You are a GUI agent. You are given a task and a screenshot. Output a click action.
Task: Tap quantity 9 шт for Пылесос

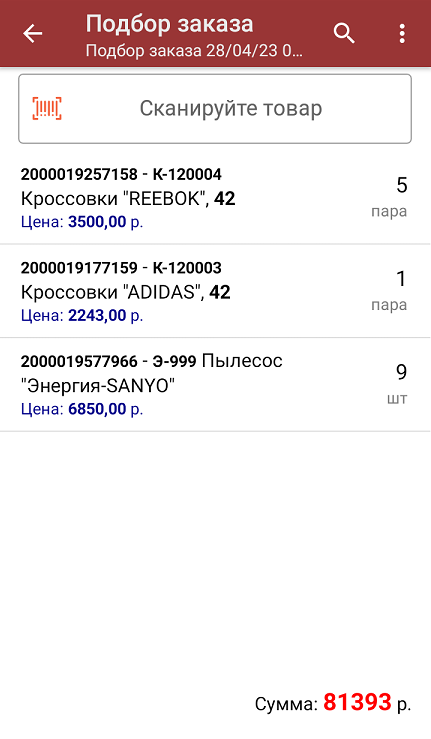click(x=397, y=384)
